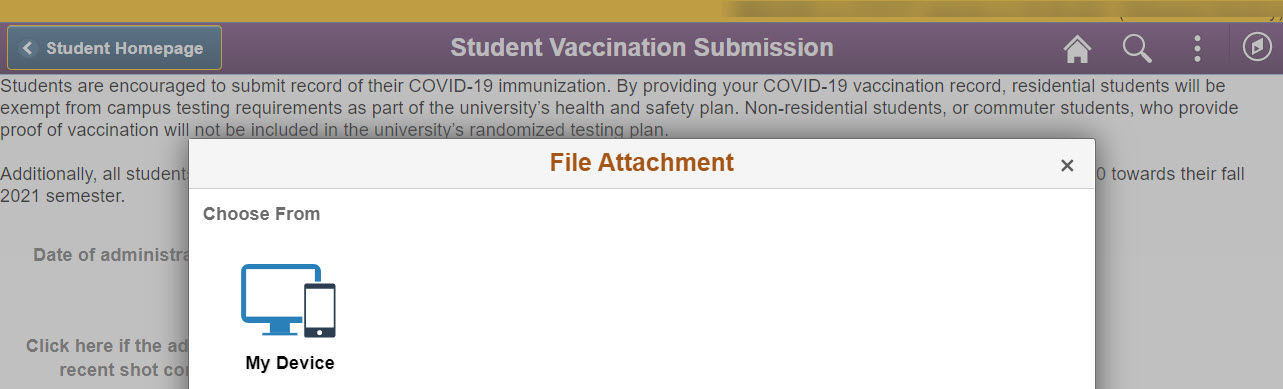Select the My Device text label
Screen dimensions: 1283x389
click(x=290, y=363)
